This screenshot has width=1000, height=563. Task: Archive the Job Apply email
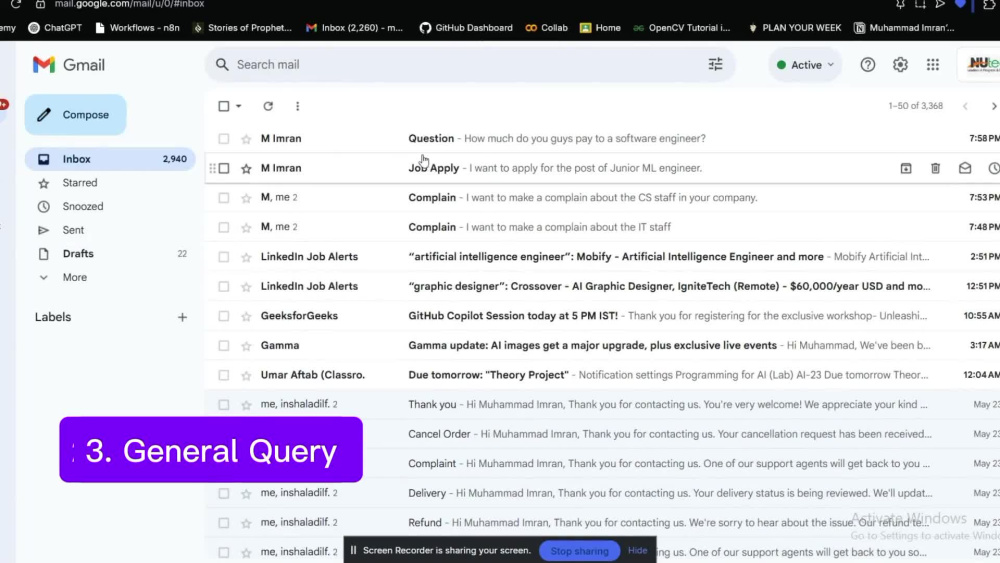click(906, 168)
